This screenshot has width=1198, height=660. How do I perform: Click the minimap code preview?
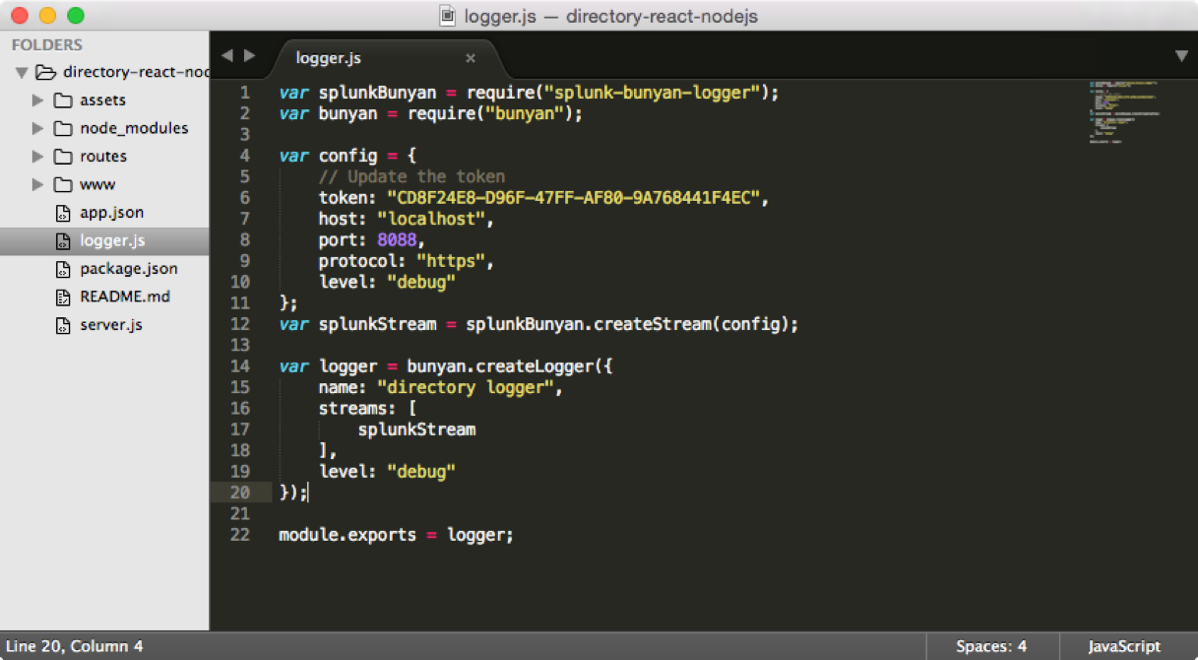(1124, 112)
